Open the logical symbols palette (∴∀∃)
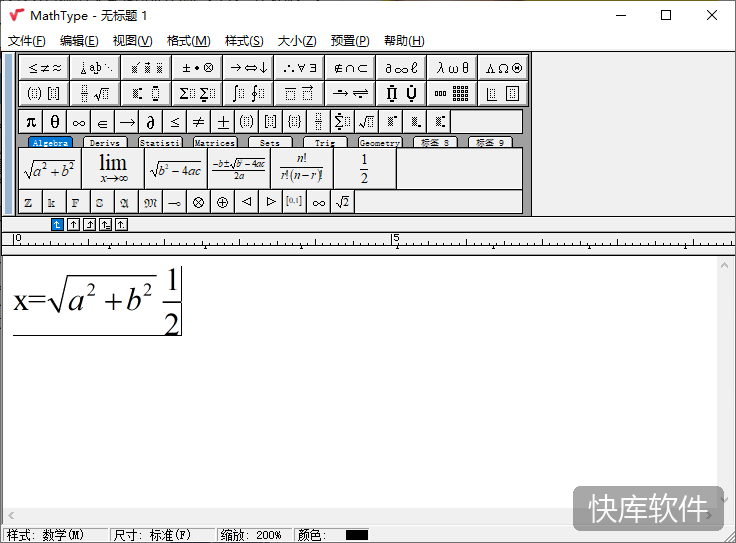 299,68
